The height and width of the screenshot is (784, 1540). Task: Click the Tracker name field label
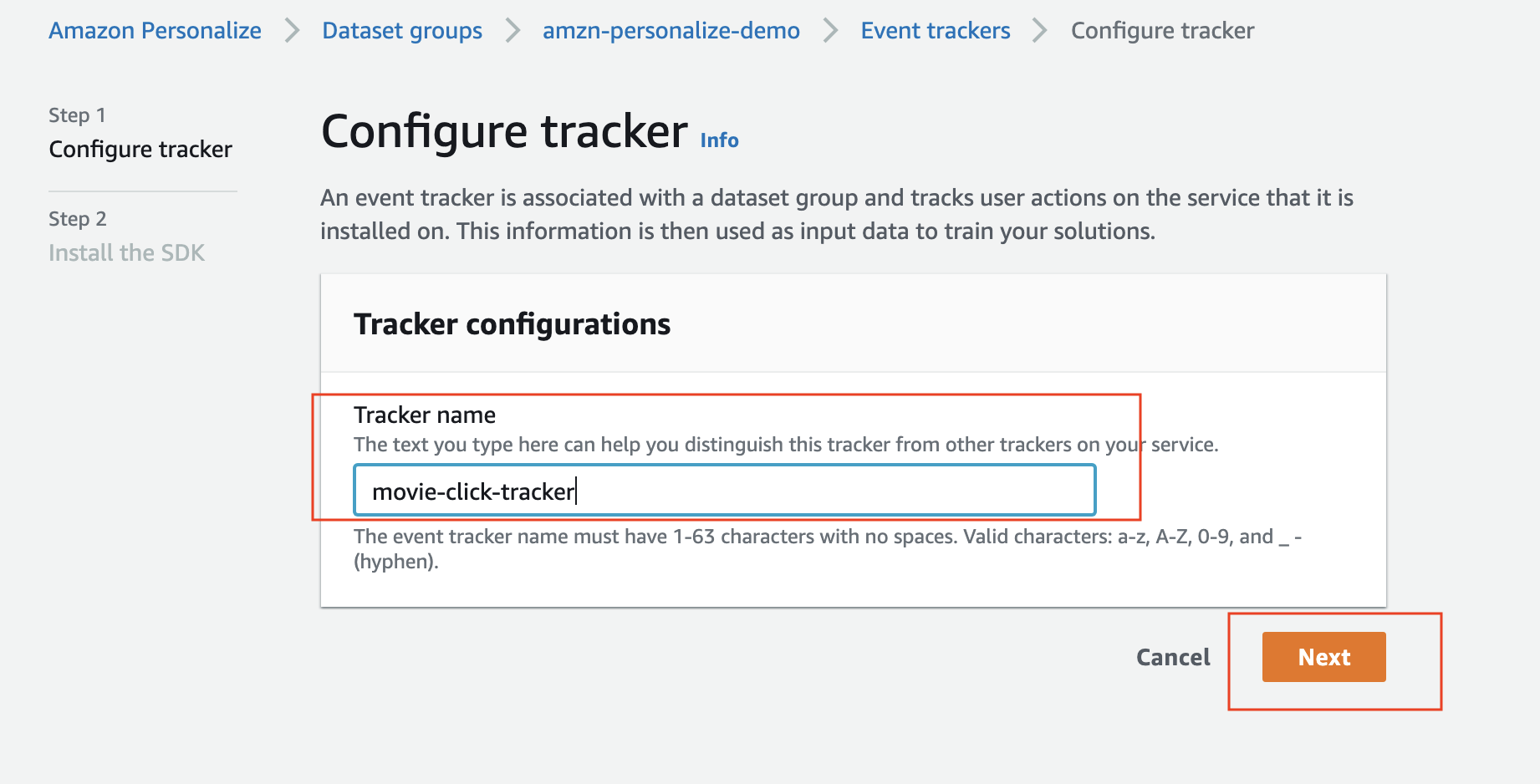[425, 415]
